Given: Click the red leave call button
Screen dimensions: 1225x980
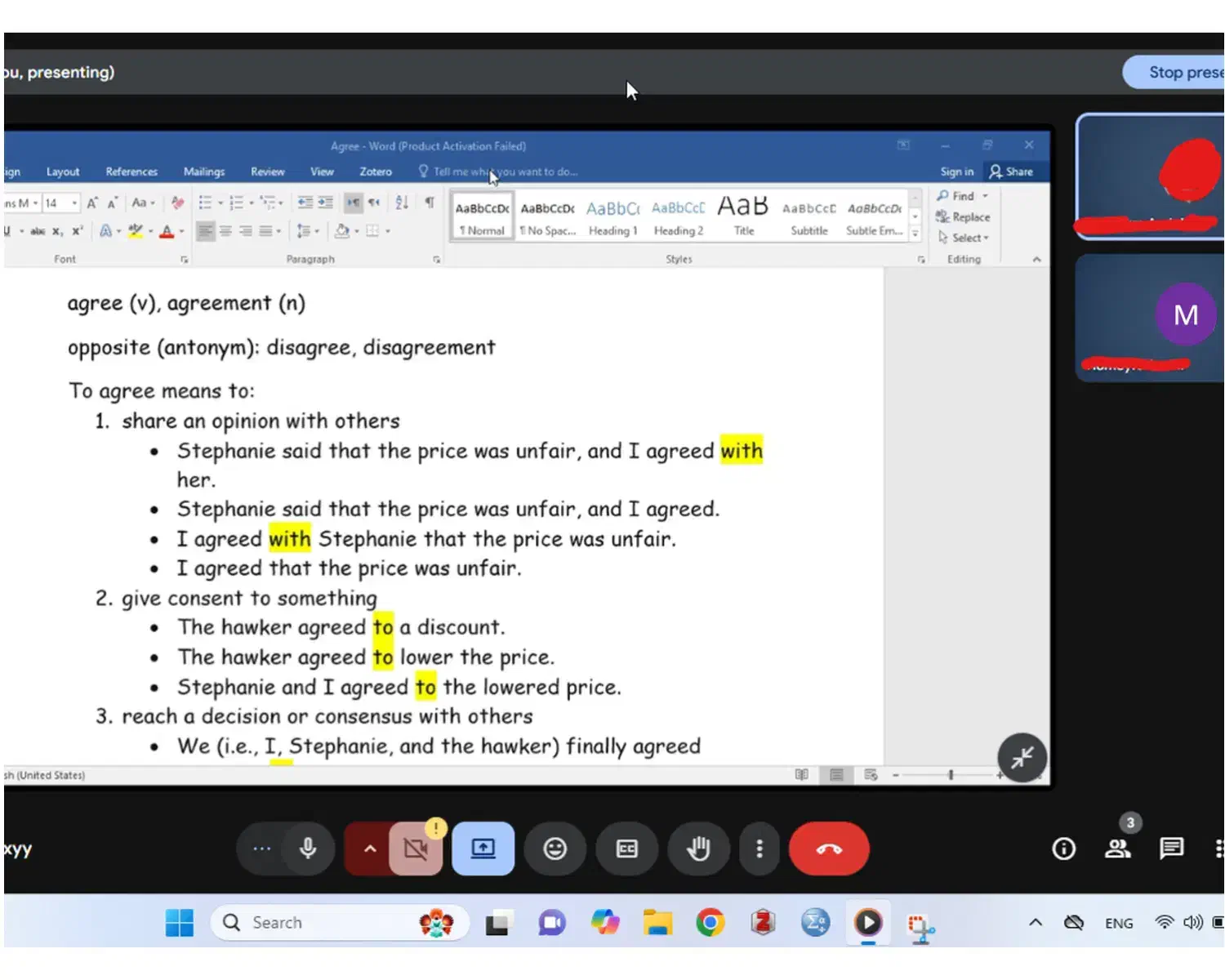Looking at the screenshot, I should (828, 849).
